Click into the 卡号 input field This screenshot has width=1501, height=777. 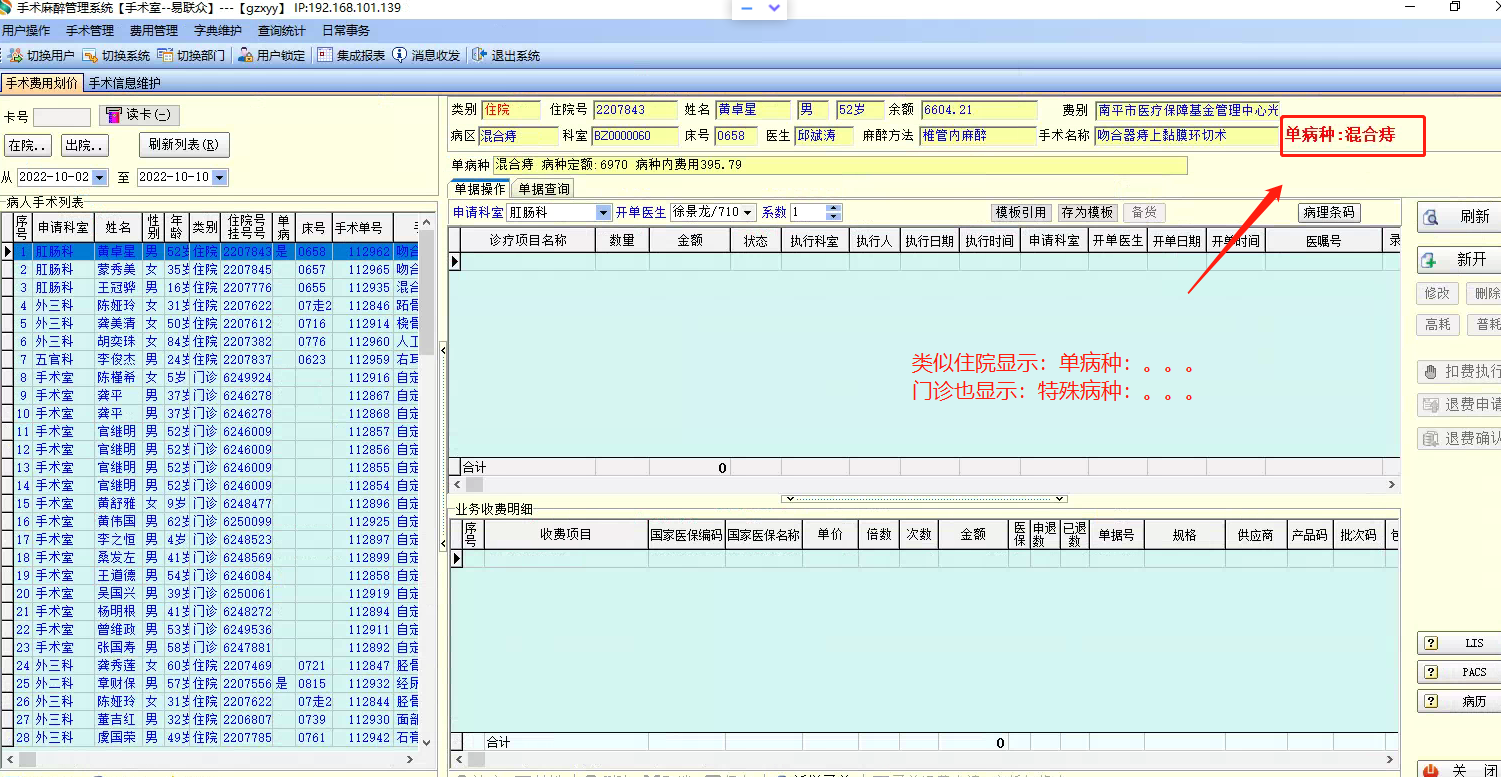(x=62, y=116)
